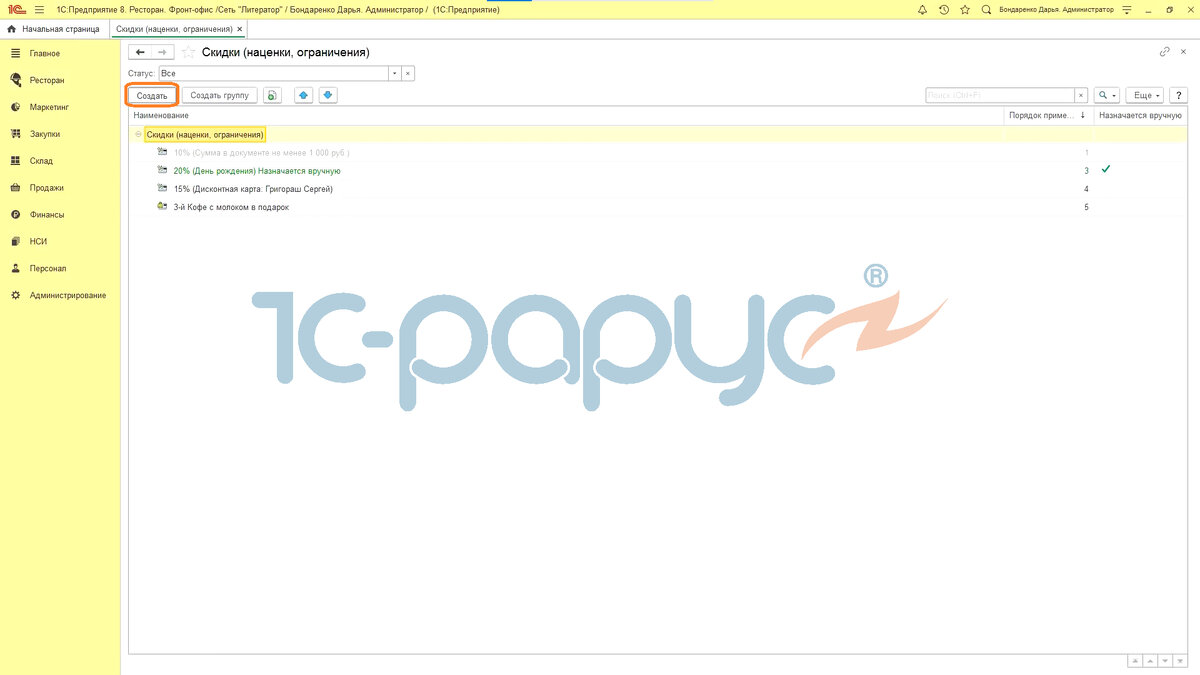The width and height of the screenshot is (1200, 675).
Task: Get link to this form chain icon
Action: (1164, 52)
